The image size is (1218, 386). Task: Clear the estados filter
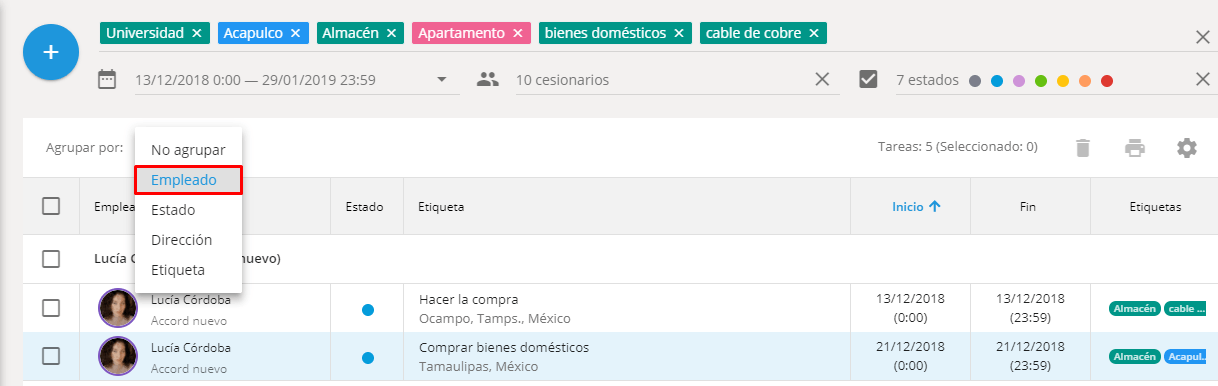[x=1203, y=80]
